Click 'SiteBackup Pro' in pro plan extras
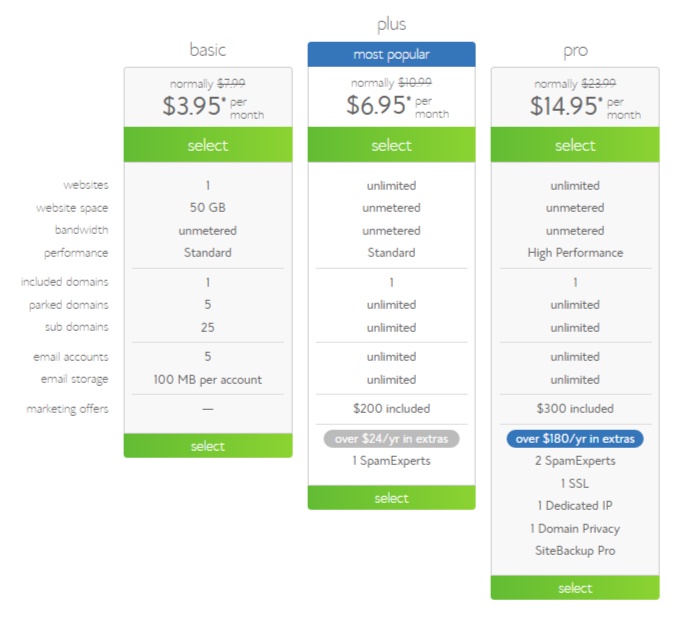 coord(575,551)
